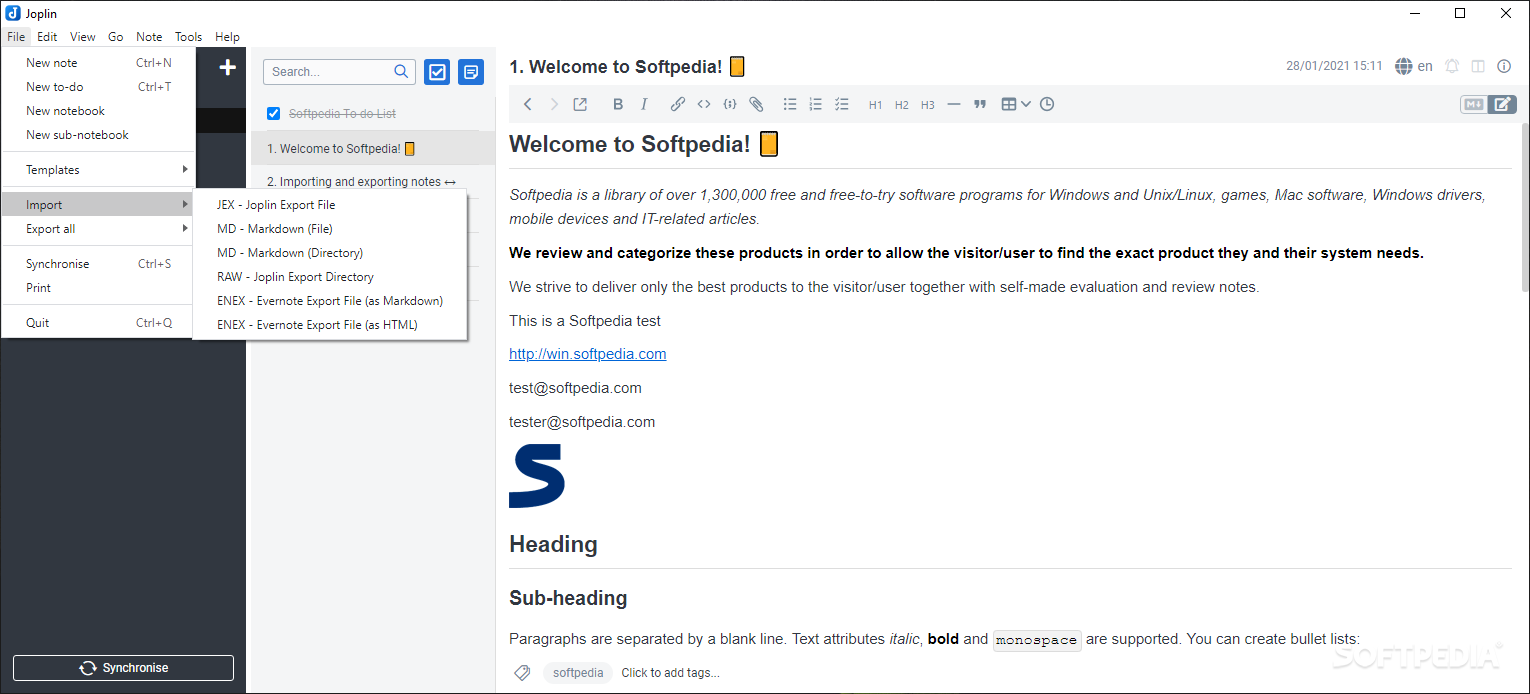This screenshot has height=694, width=1530.
Task: Choose New sub-notebook menu entry
Action: 98,135
